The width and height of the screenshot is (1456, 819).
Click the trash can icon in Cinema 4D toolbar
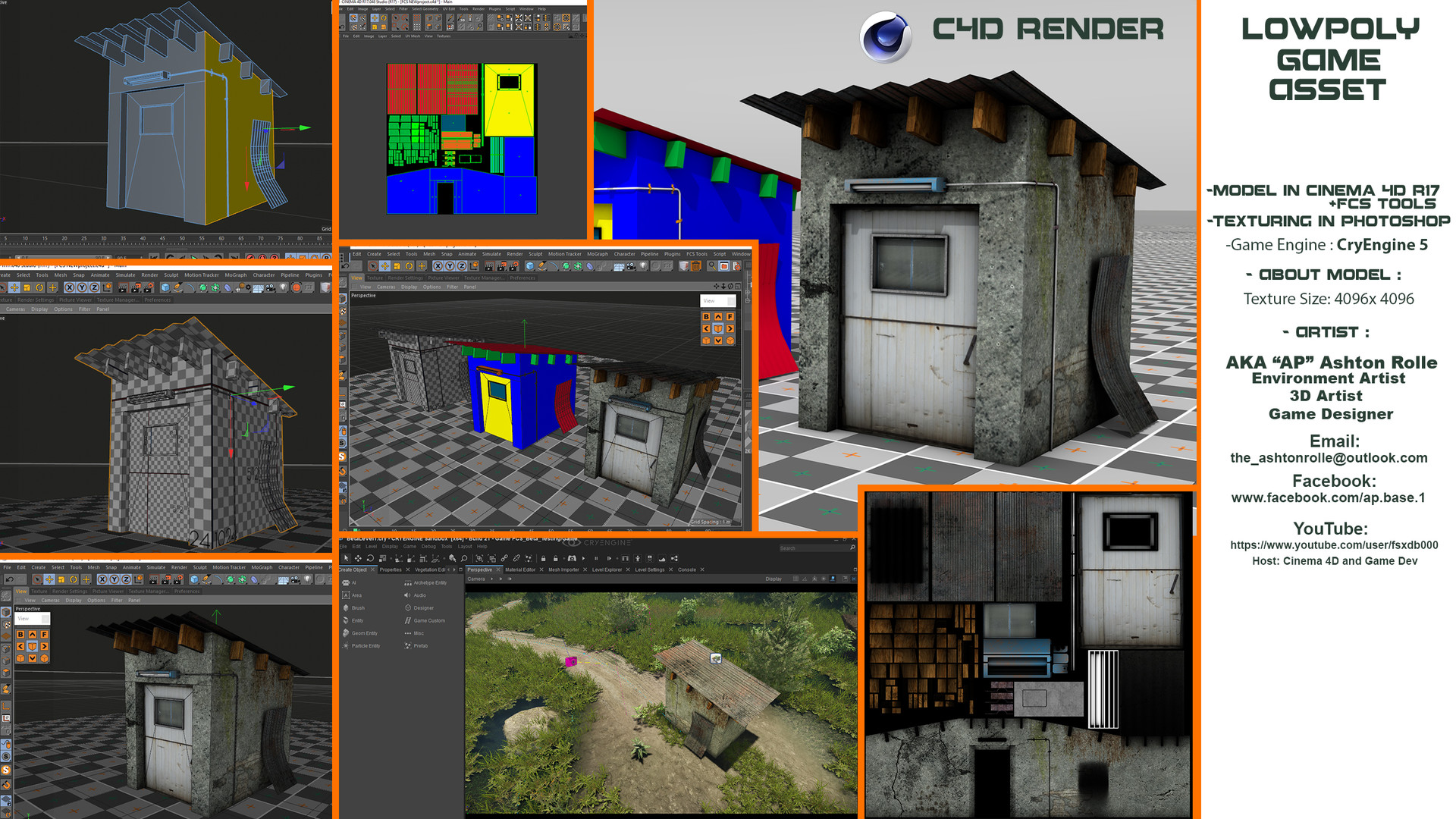click(x=696, y=266)
